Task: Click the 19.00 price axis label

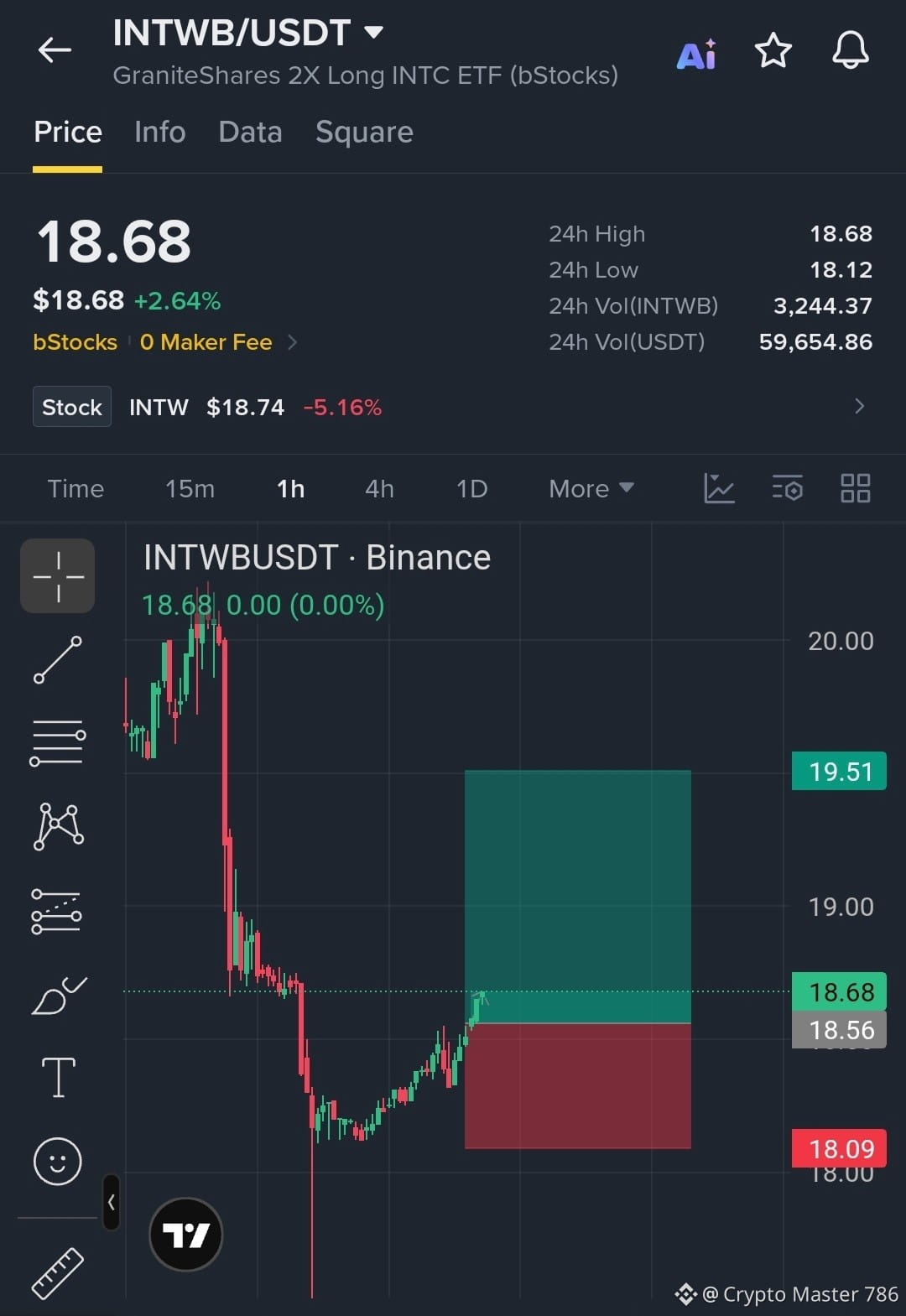Action: [x=841, y=907]
